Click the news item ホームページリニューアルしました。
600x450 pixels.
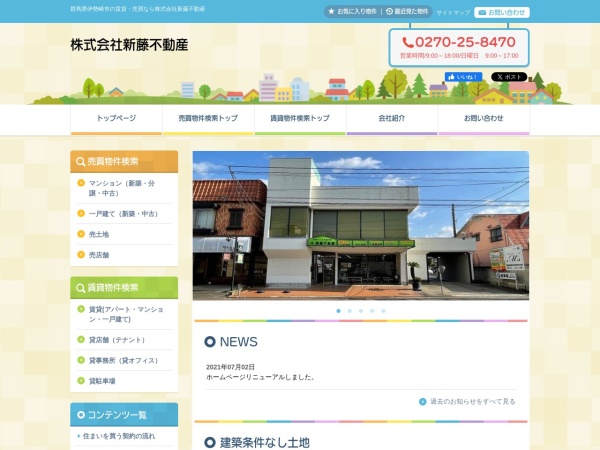(x=261, y=377)
